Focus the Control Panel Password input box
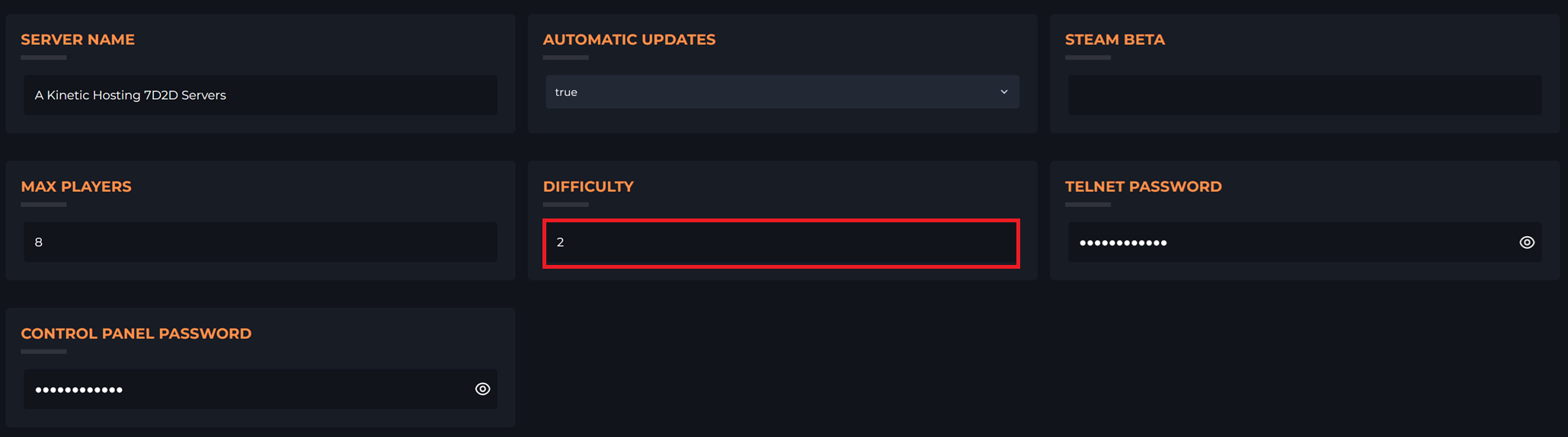Screen dimensions: 1568x437 [261, 389]
